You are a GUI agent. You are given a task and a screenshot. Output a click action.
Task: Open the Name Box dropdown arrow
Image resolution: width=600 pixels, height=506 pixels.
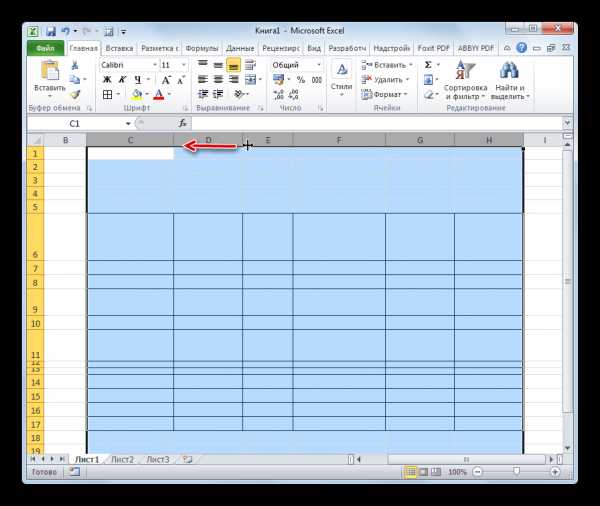128,124
